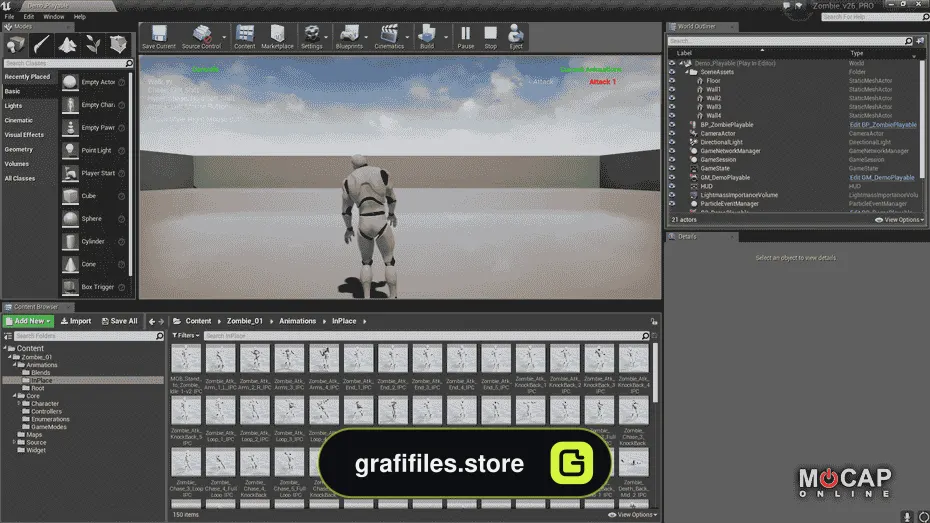Open the Marketplace toolbar icon
This screenshot has width=930, height=523.
click(277, 37)
